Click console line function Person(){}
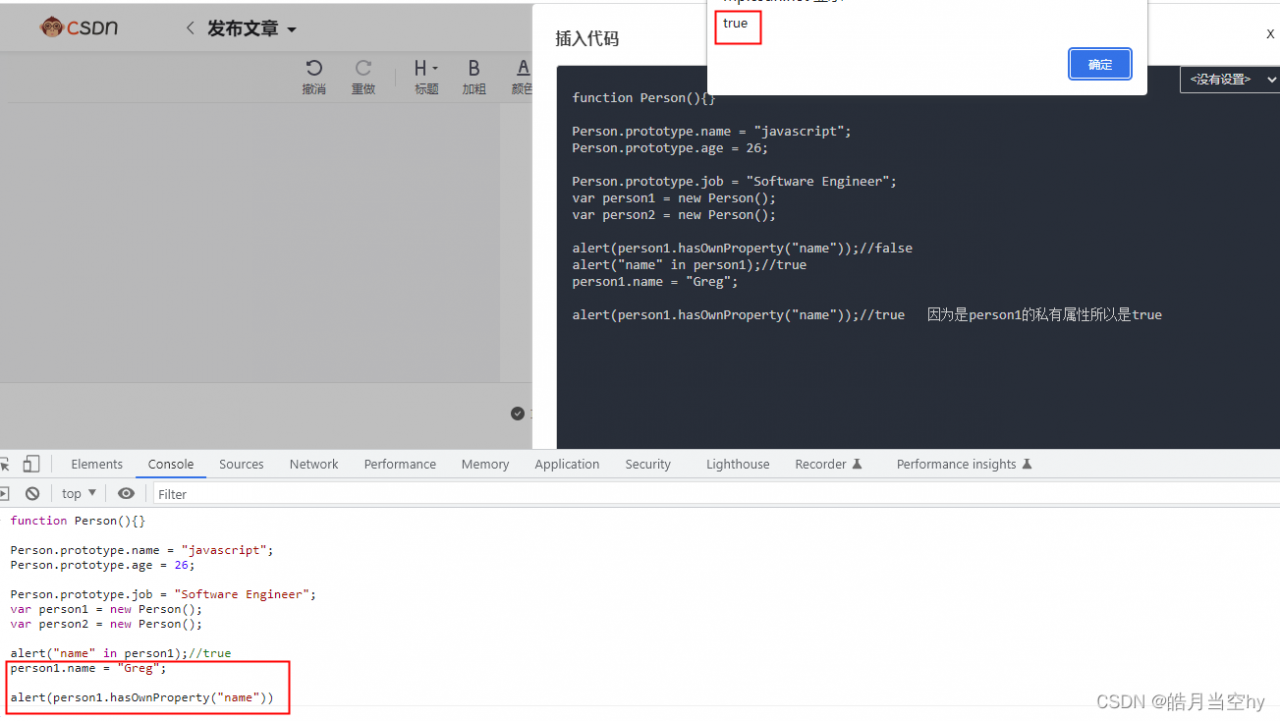Image resolution: width=1280 pixels, height=721 pixels. click(78, 520)
